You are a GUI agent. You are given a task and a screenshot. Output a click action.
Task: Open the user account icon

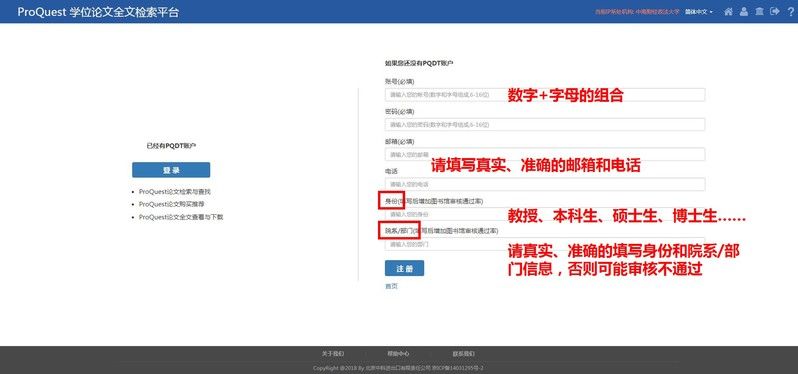(x=744, y=11)
